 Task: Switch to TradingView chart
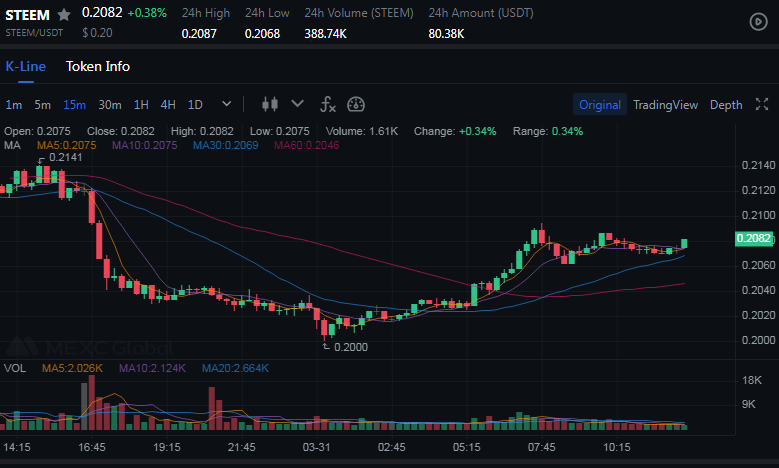pos(665,105)
